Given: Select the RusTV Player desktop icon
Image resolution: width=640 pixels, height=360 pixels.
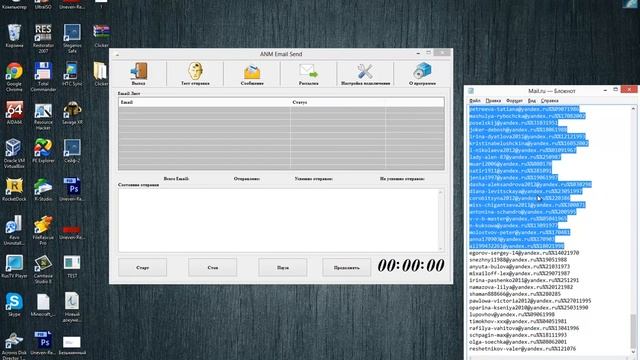Looking at the screenshot, I should point(14,266).
